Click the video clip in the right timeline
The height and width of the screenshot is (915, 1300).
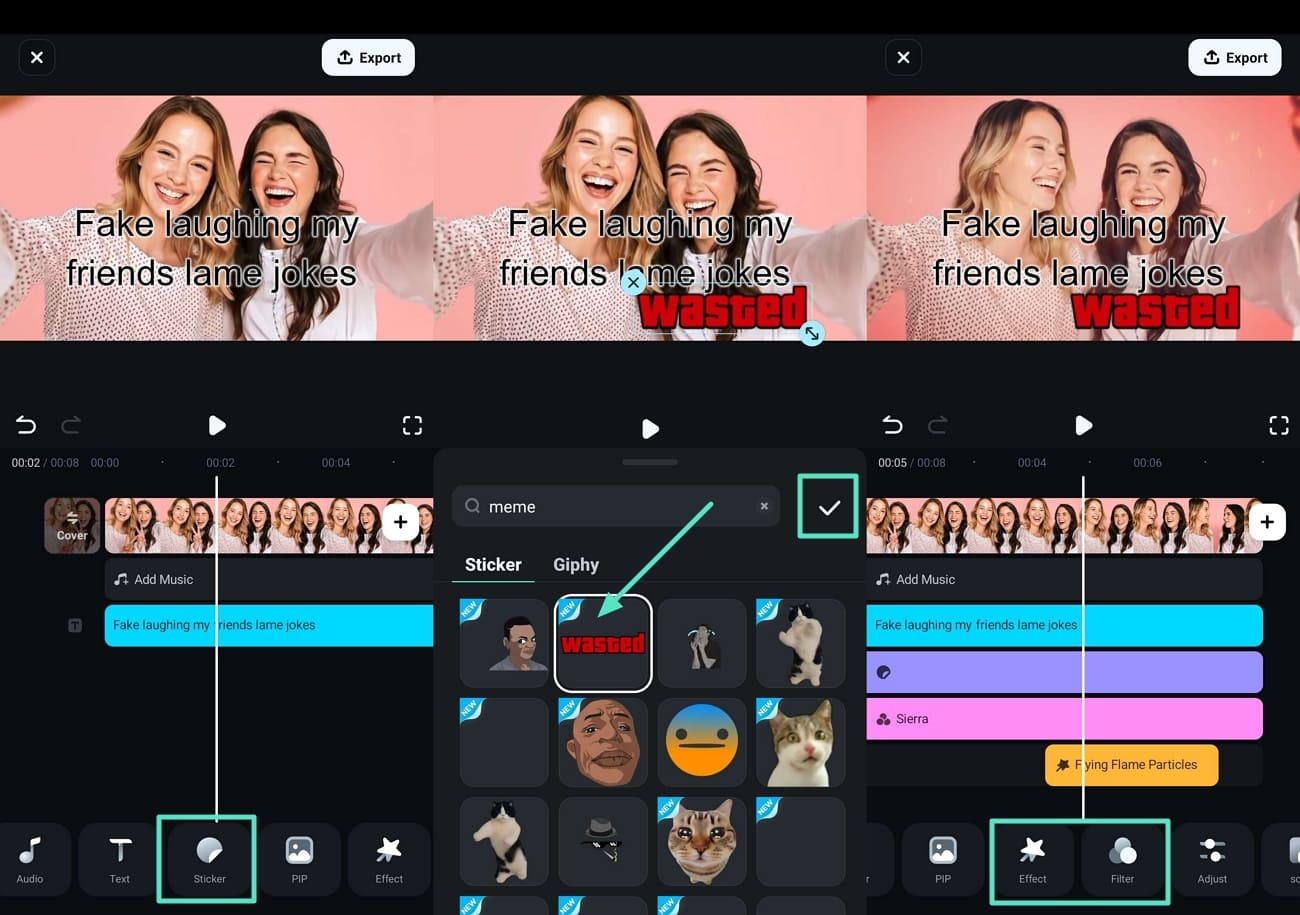(x=1064, y=526)
